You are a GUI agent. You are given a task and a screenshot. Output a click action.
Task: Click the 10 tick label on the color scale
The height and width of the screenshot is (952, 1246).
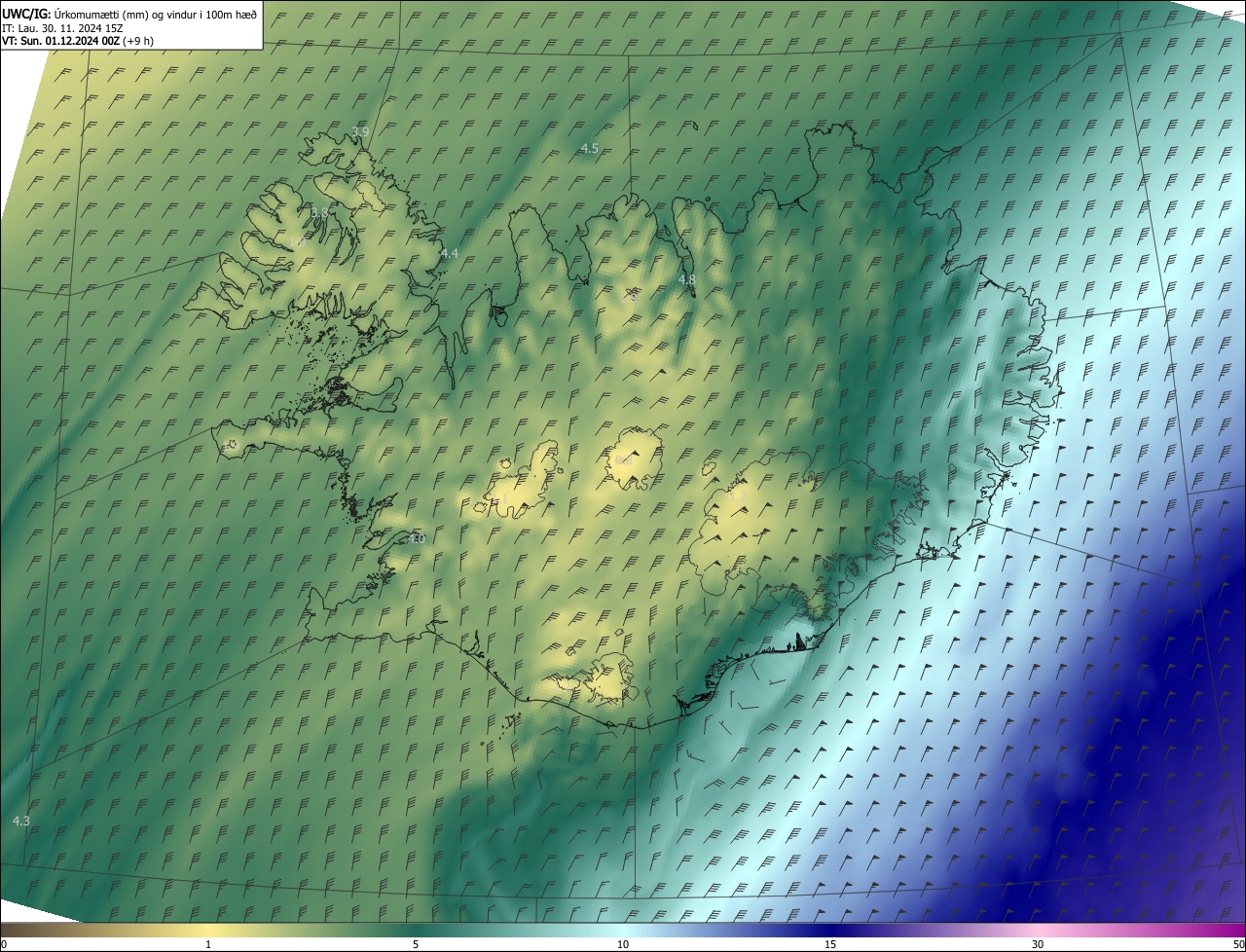(623, 944)
